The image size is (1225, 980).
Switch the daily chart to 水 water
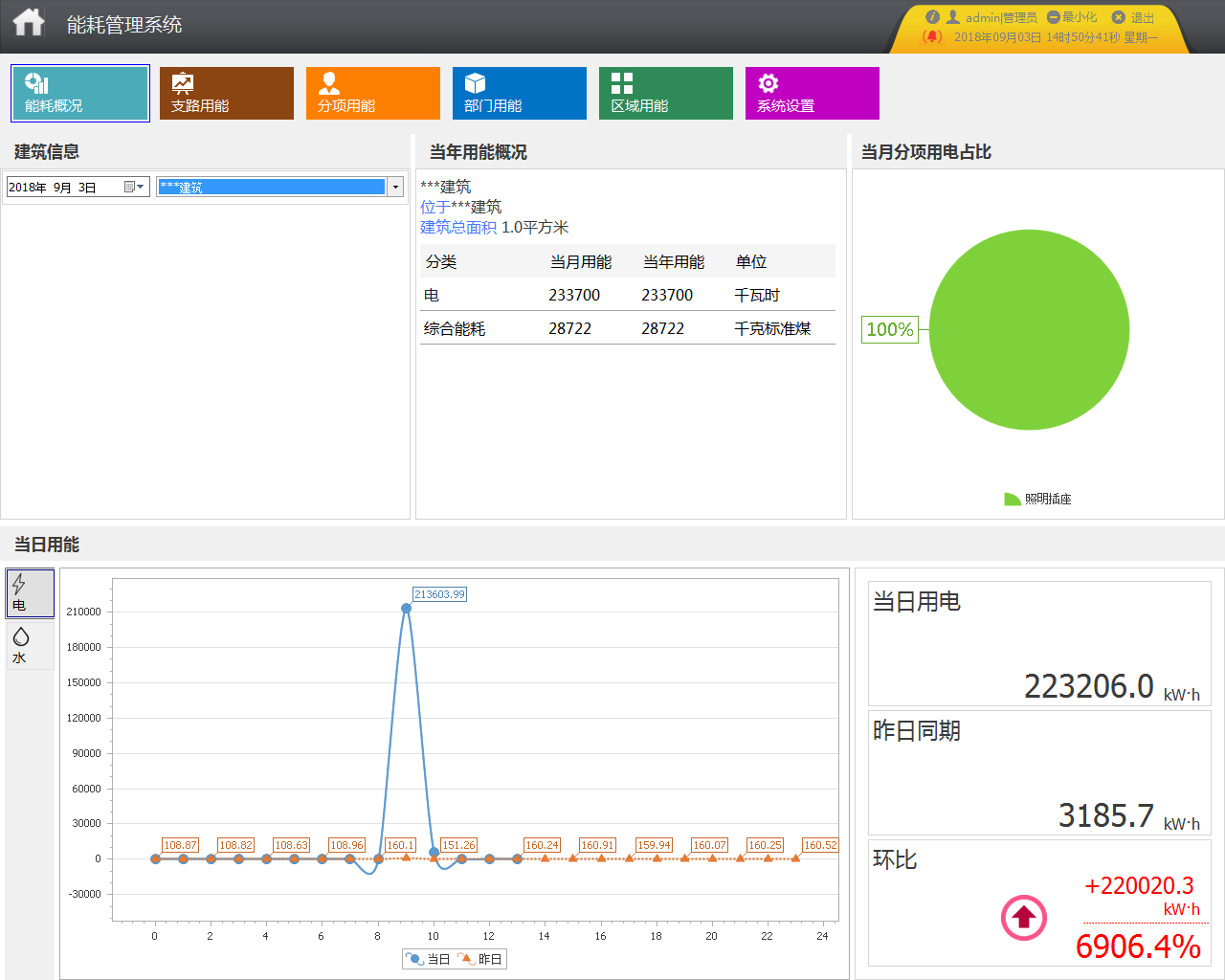[30, 645]
